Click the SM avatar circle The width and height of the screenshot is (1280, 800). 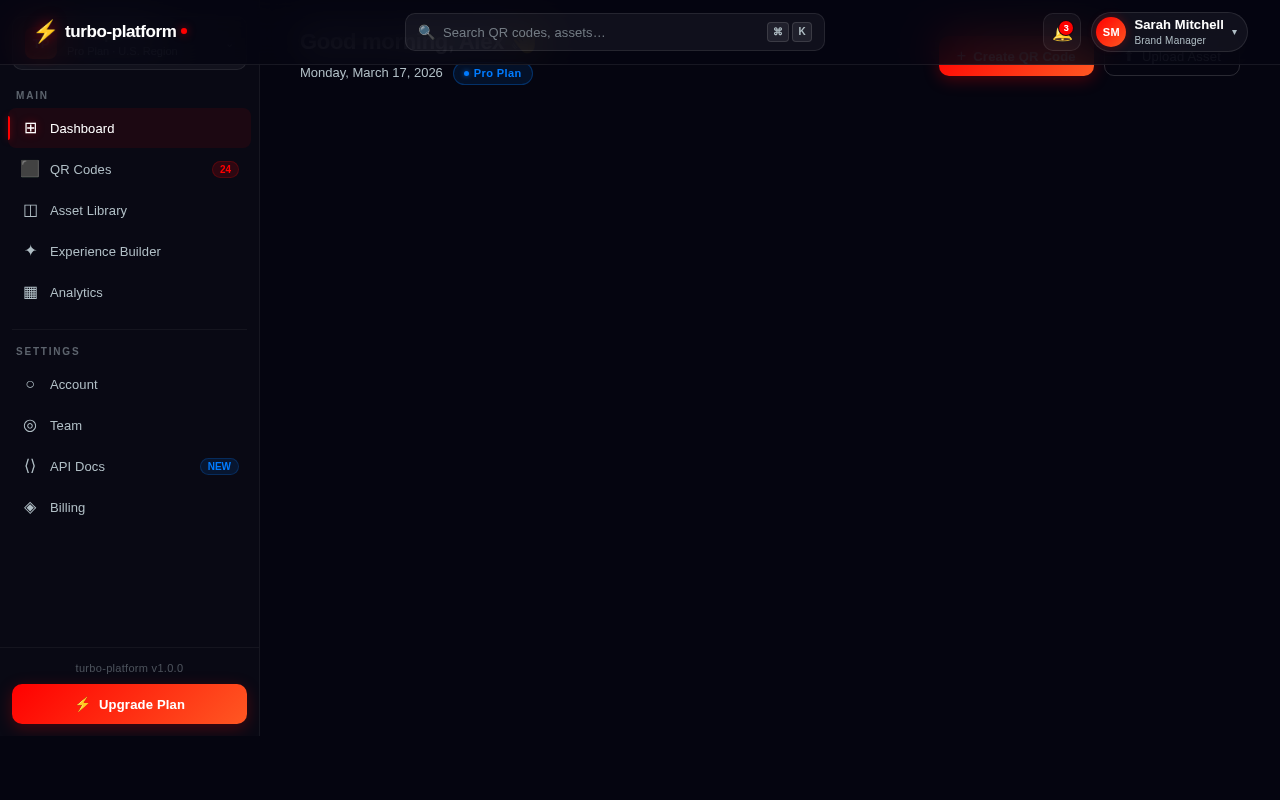(x=1111, y=32)
